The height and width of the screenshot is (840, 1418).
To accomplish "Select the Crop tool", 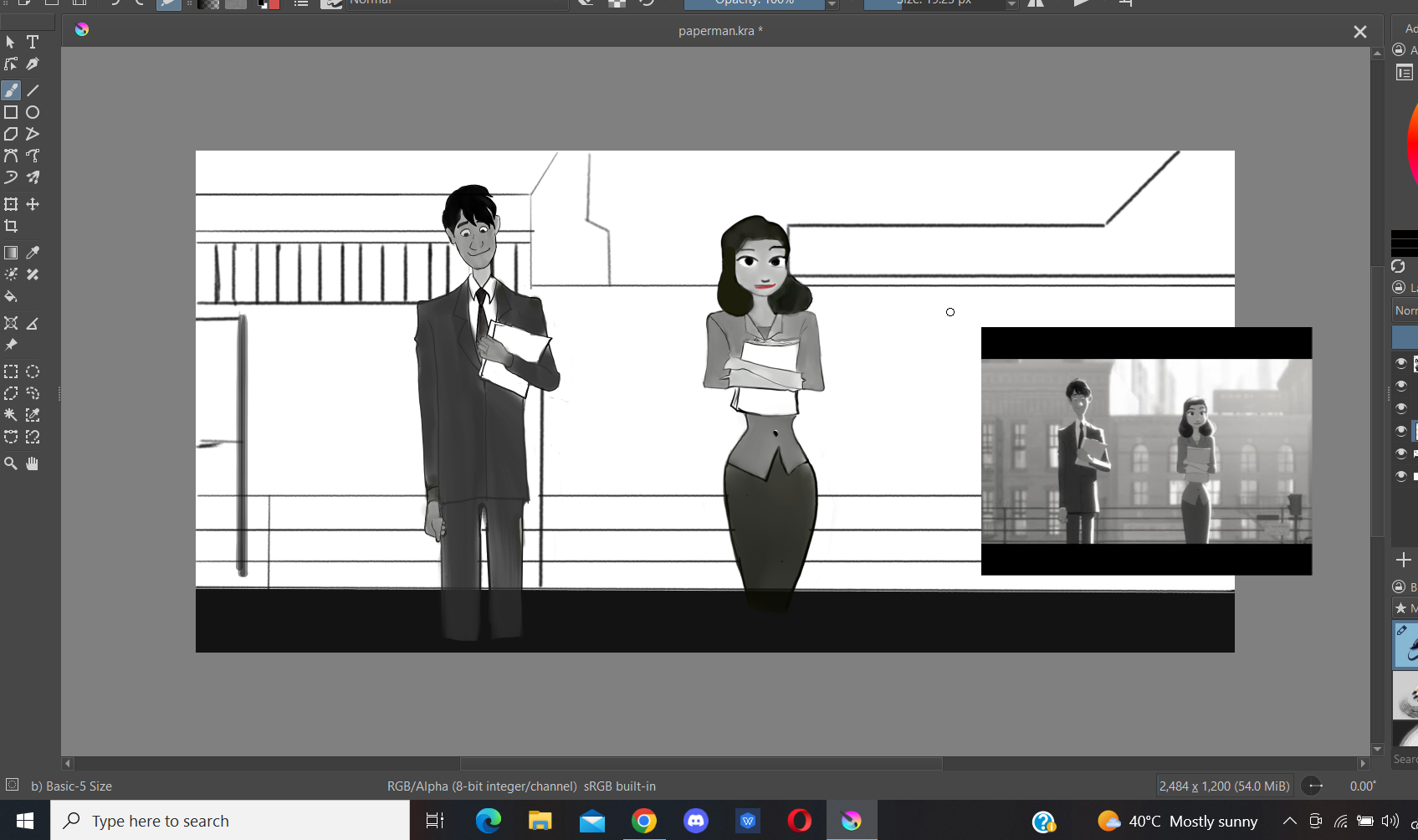I will [11, 226].
